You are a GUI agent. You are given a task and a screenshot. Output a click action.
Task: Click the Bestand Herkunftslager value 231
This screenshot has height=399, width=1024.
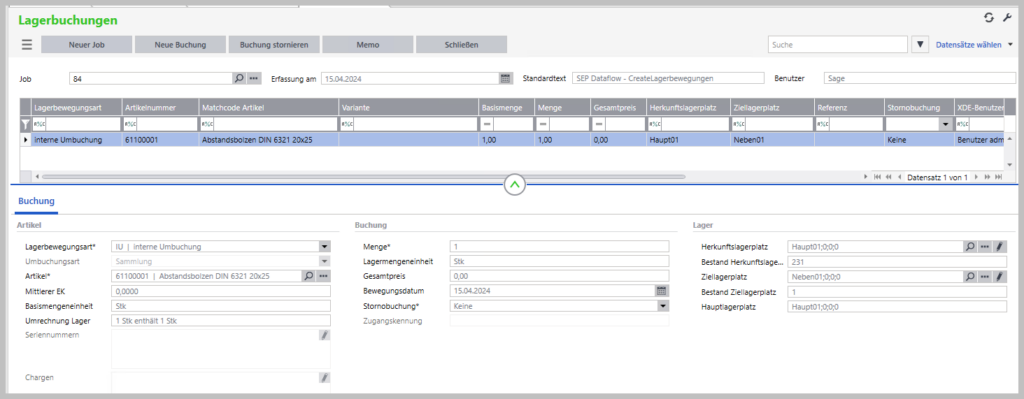[897, 262]
